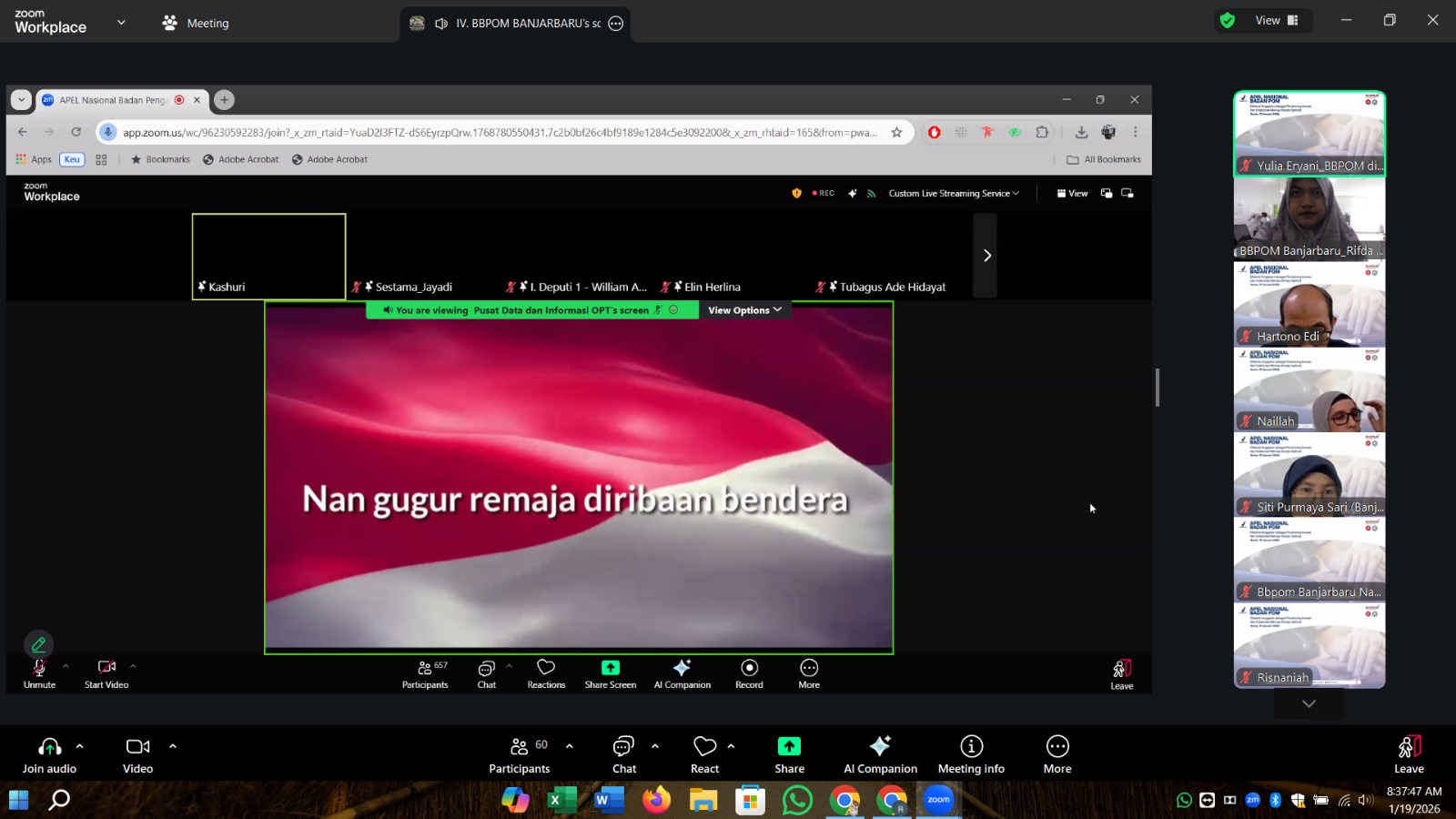
Task: Open the encryption shield icon at top
Action: [1228, 21]
